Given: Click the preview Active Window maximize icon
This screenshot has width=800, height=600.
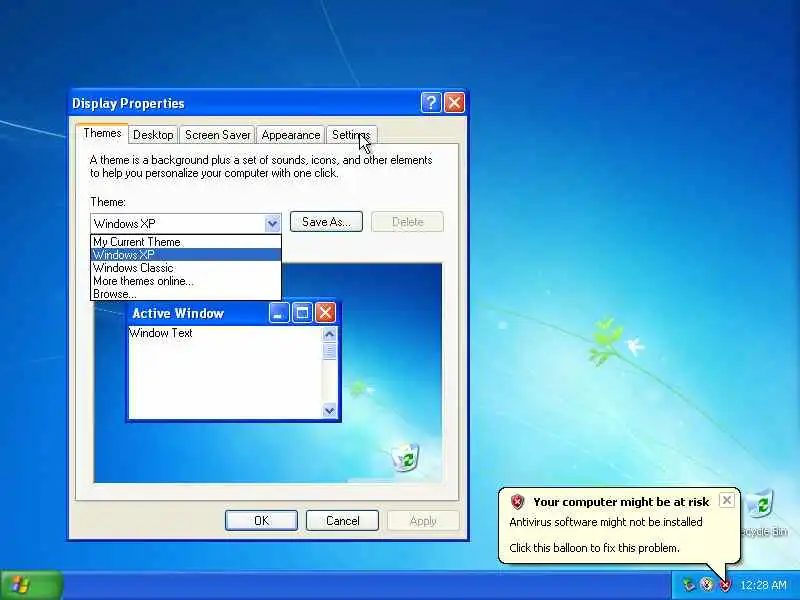Looking at the screenshot, I should [x=302, y=312].
